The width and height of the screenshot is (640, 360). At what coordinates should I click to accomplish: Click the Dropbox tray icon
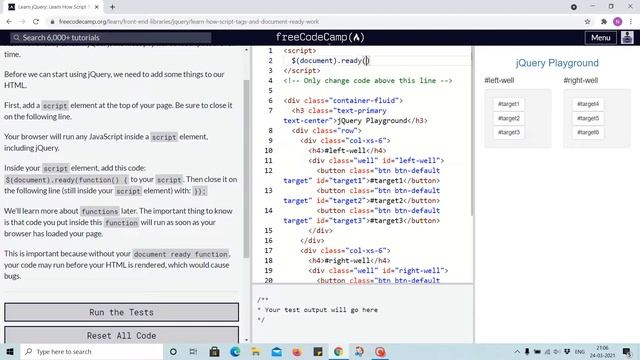(x=567, y=351)
